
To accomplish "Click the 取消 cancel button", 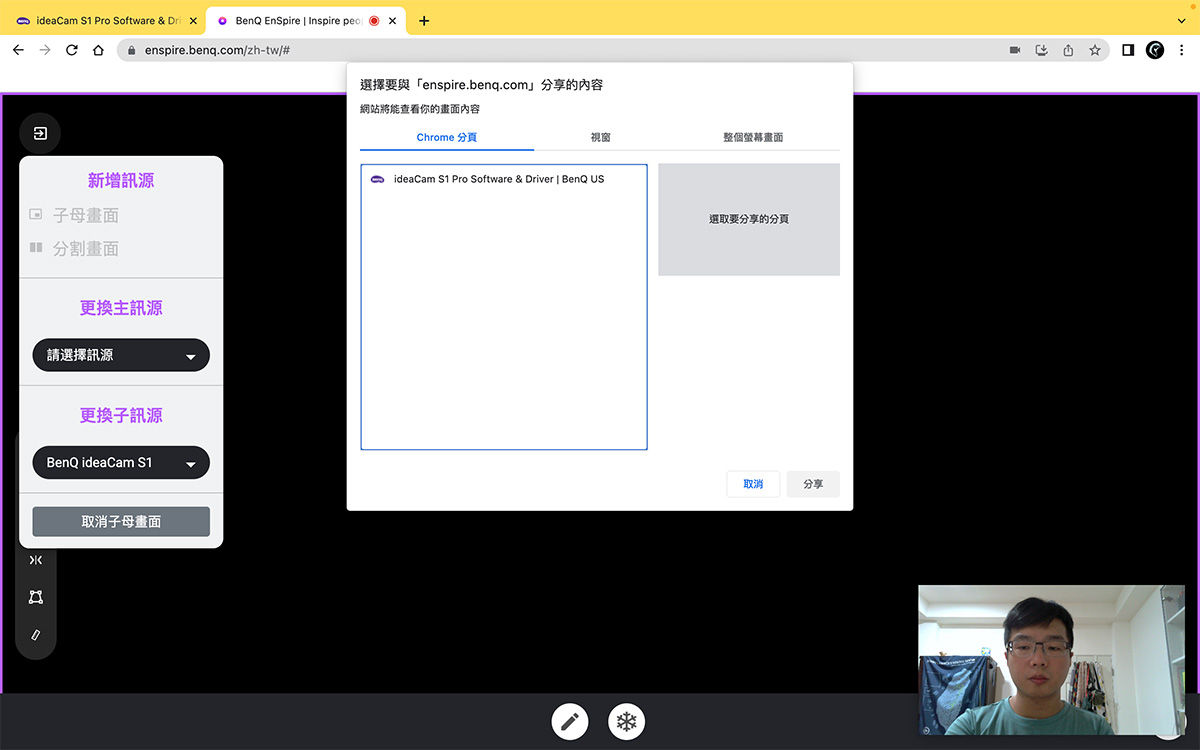I will click(x=753, y=484).
